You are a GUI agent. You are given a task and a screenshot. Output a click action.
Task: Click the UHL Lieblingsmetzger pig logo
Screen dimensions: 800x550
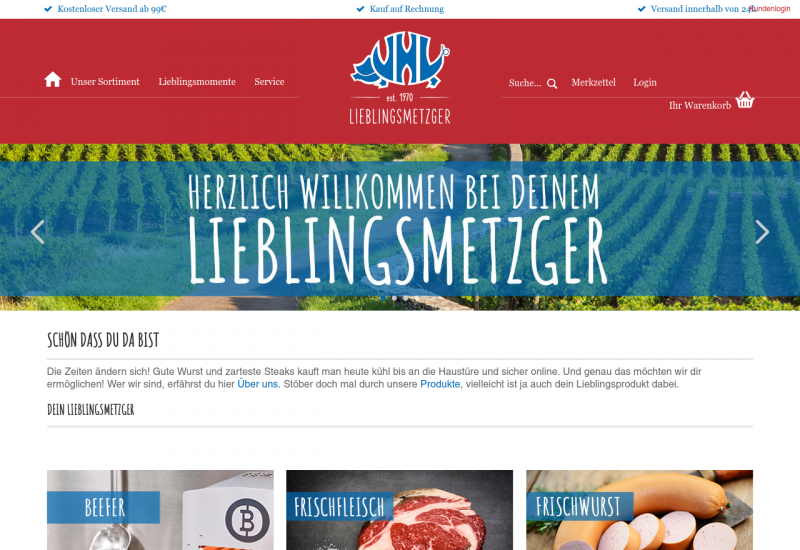tap(400, 78)
